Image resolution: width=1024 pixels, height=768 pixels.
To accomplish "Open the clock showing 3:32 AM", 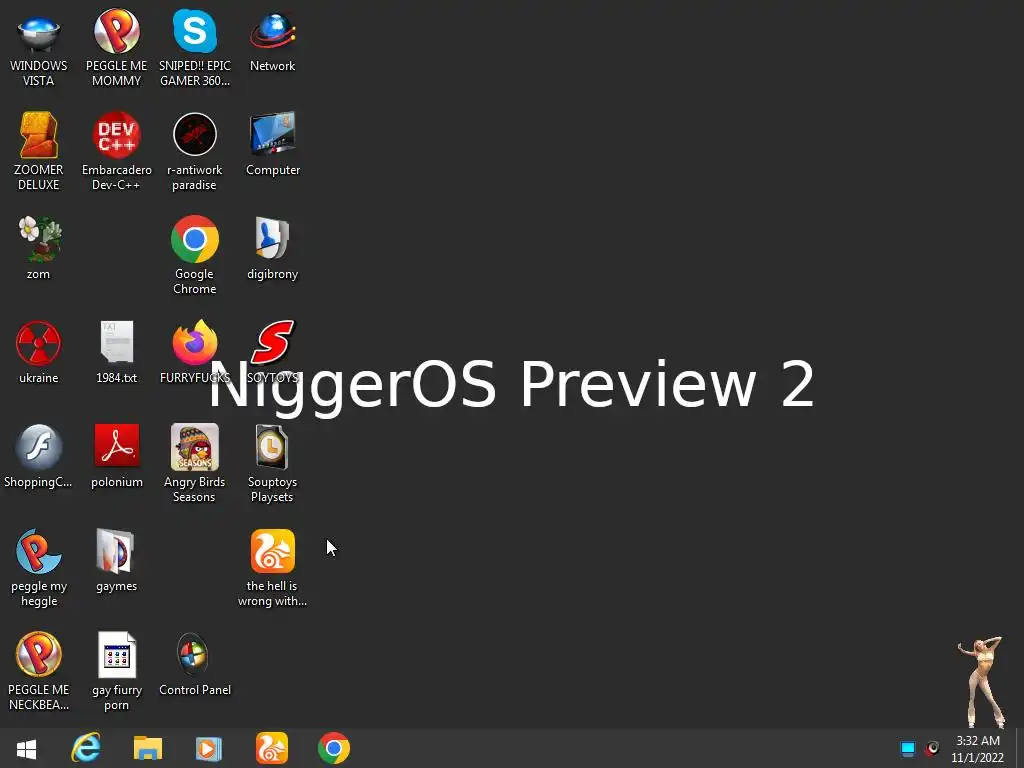I will coord(978,749).
